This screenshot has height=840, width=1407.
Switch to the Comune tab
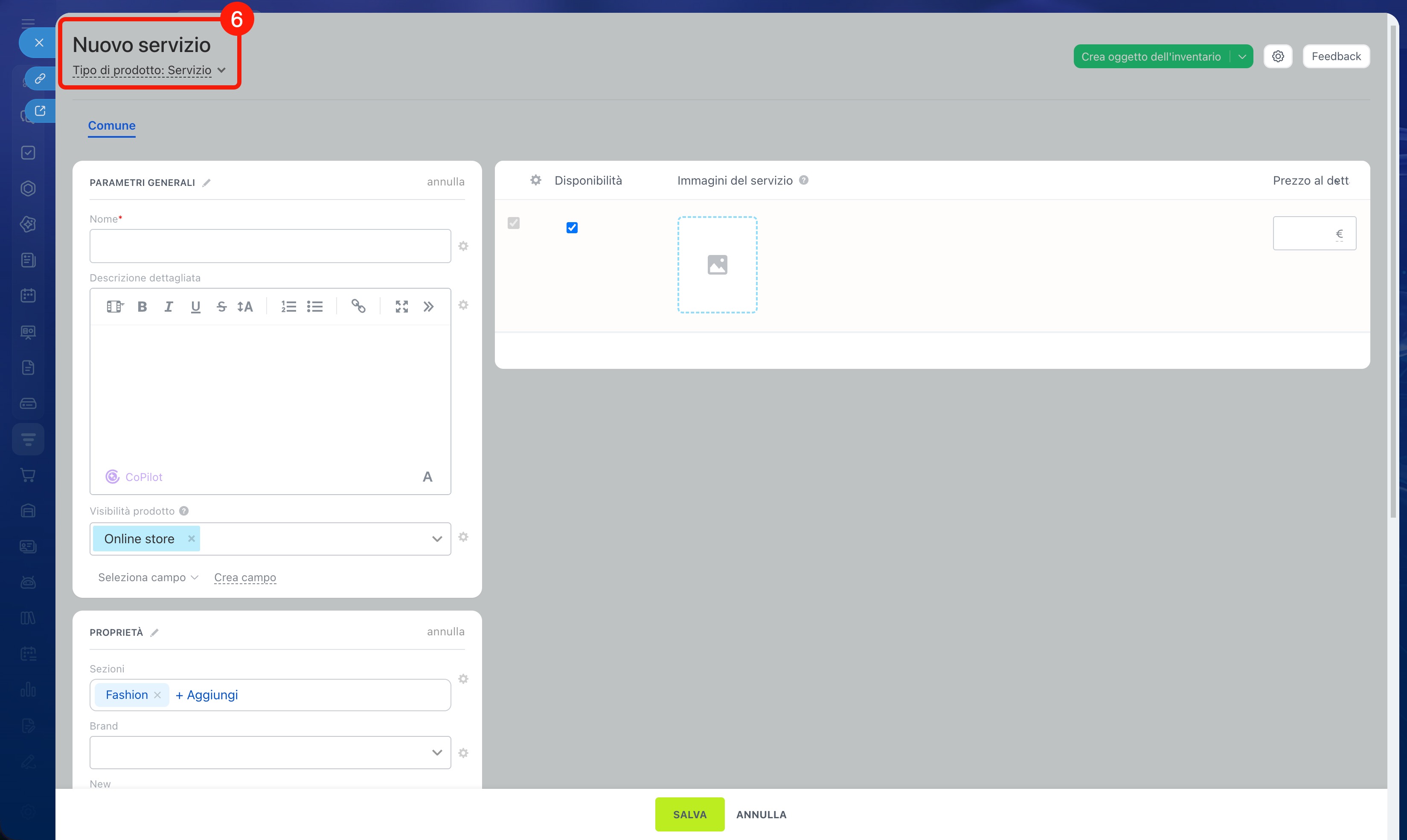click(x=111, y=126)
